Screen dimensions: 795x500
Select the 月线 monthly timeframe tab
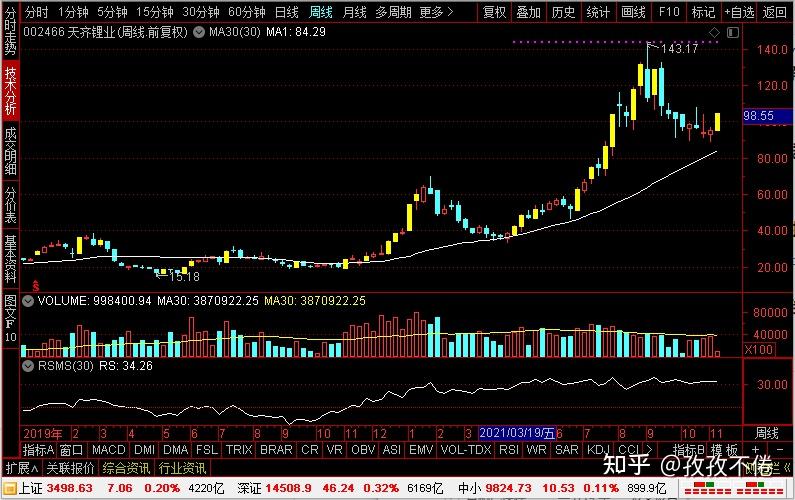(x=354, y=12)
